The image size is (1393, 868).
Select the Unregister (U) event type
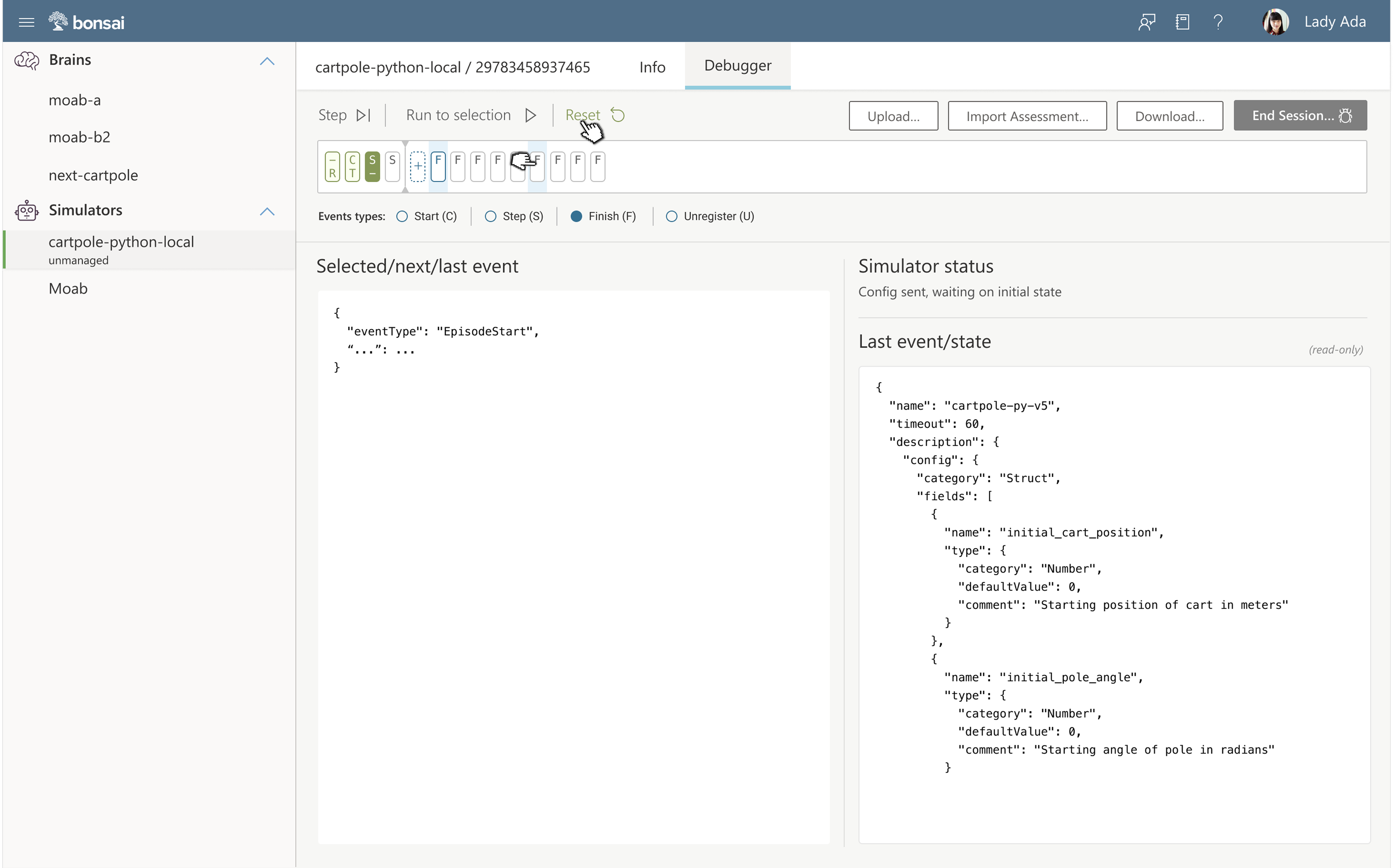click(671, 217)
